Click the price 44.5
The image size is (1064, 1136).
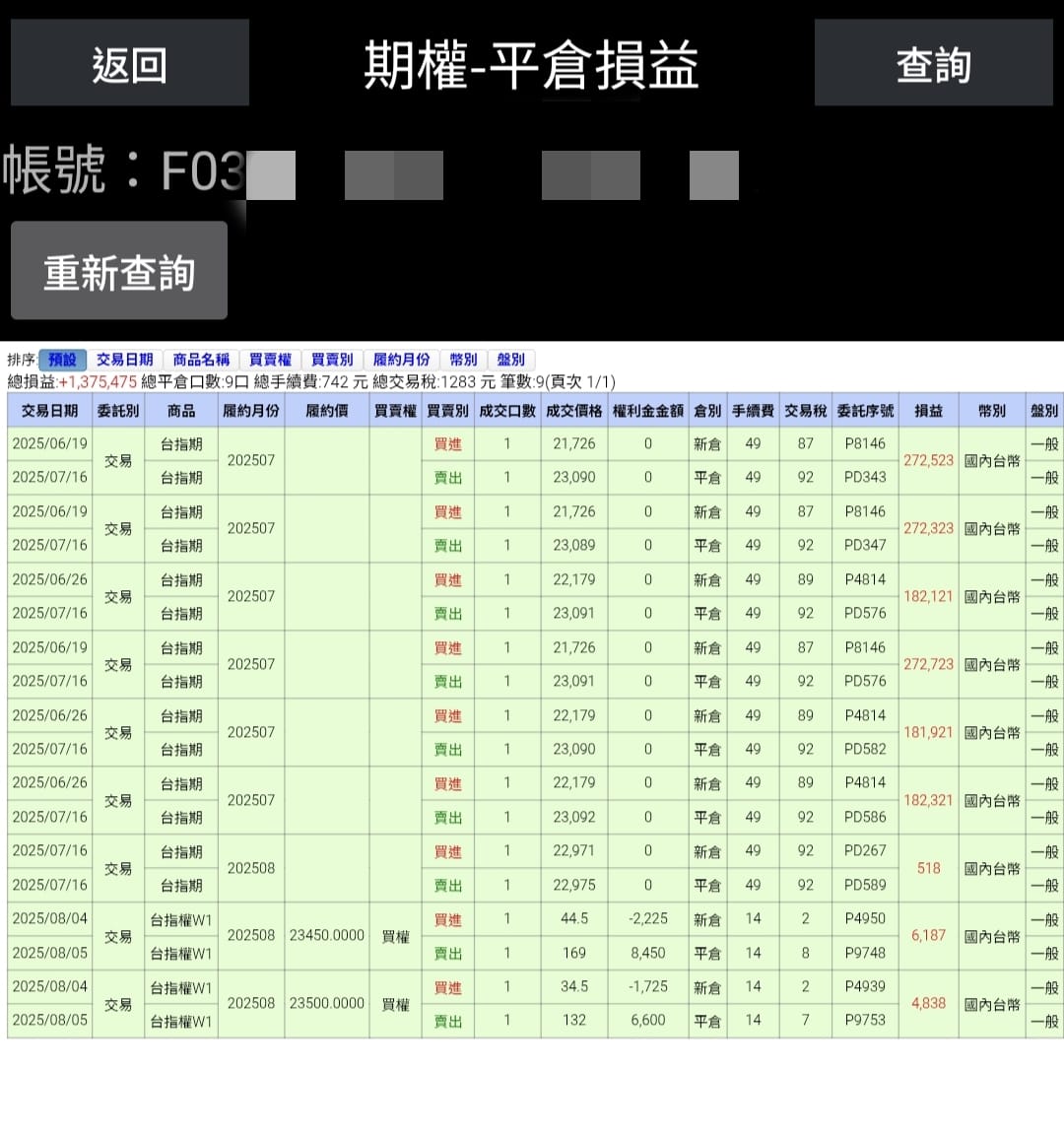pyautogui.click(x=574, y=919)
